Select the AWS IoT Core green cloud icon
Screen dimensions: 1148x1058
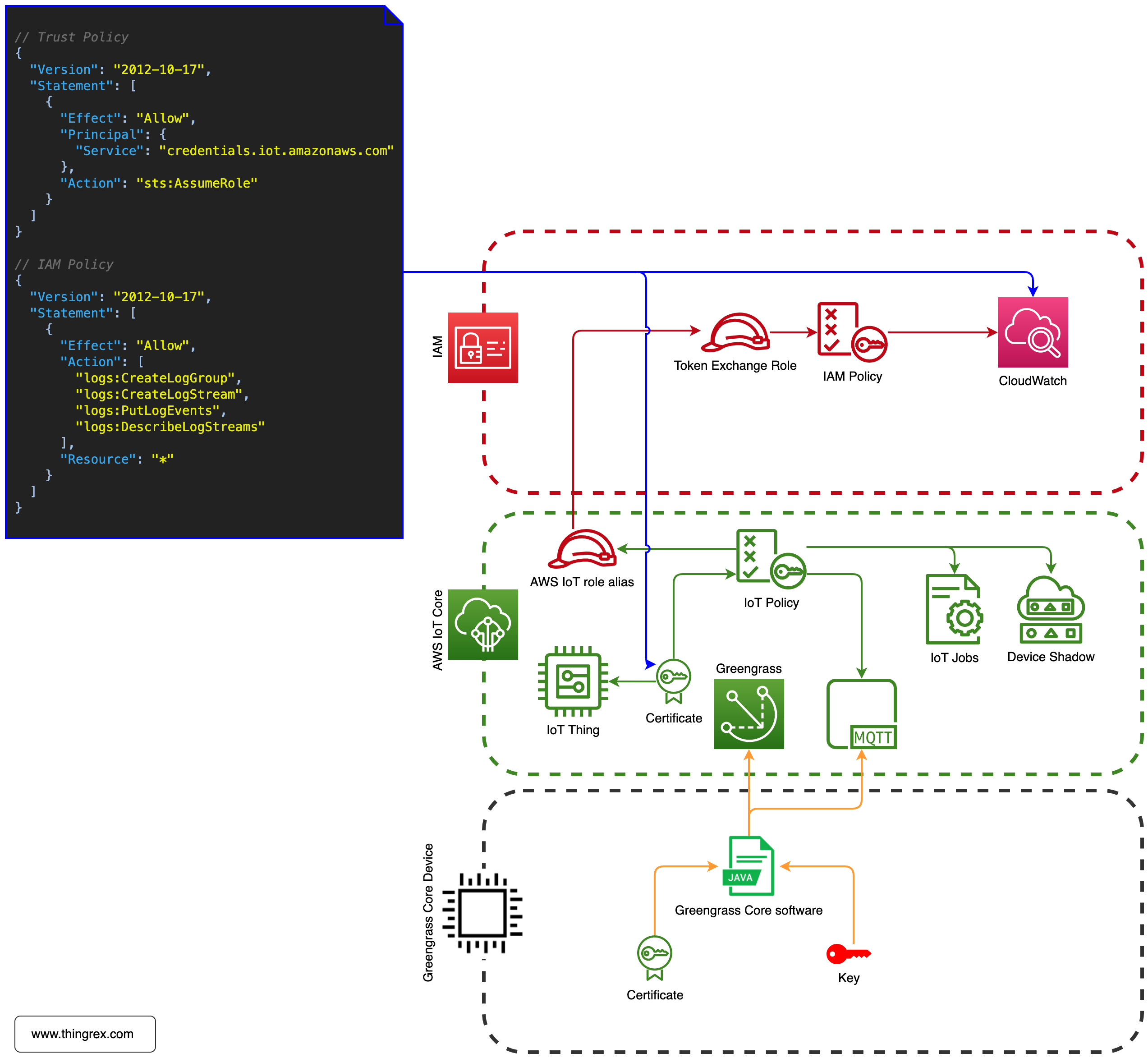[x=482, y=625]
